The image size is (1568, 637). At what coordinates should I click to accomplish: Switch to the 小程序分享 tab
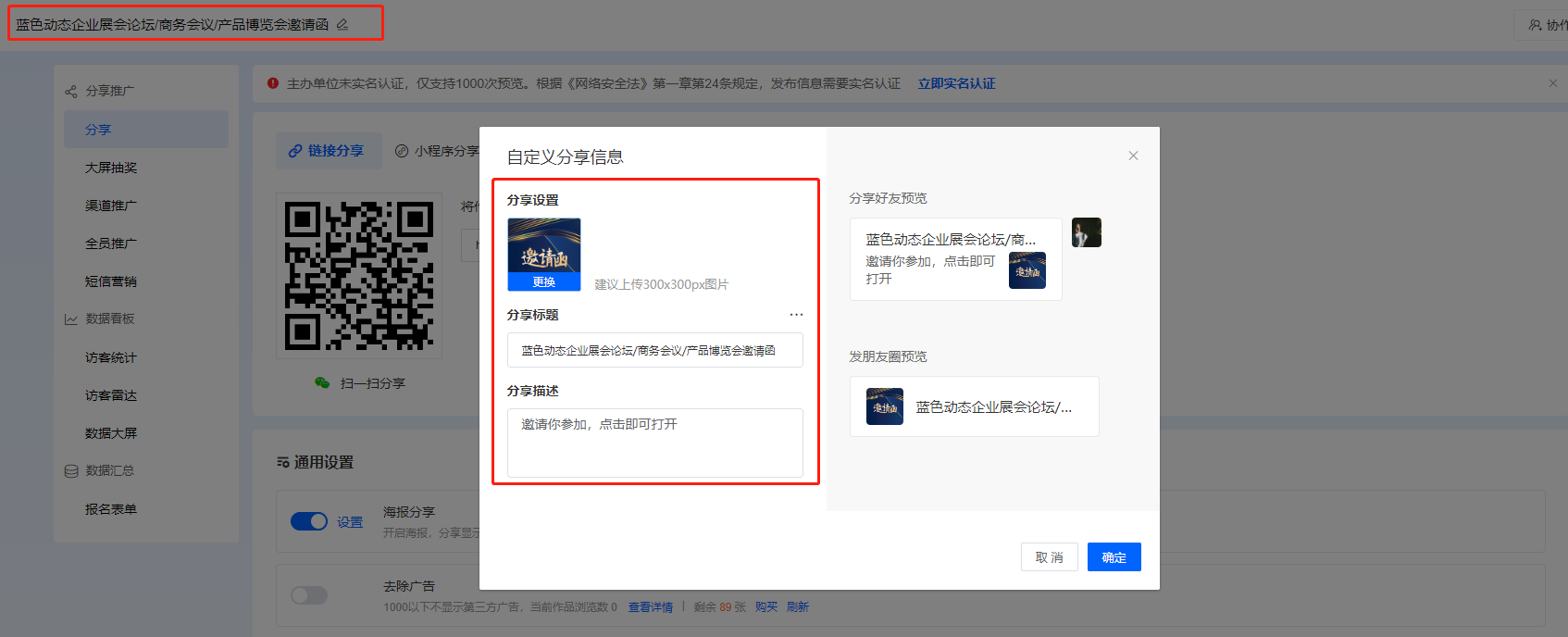(x=437, y=151)
